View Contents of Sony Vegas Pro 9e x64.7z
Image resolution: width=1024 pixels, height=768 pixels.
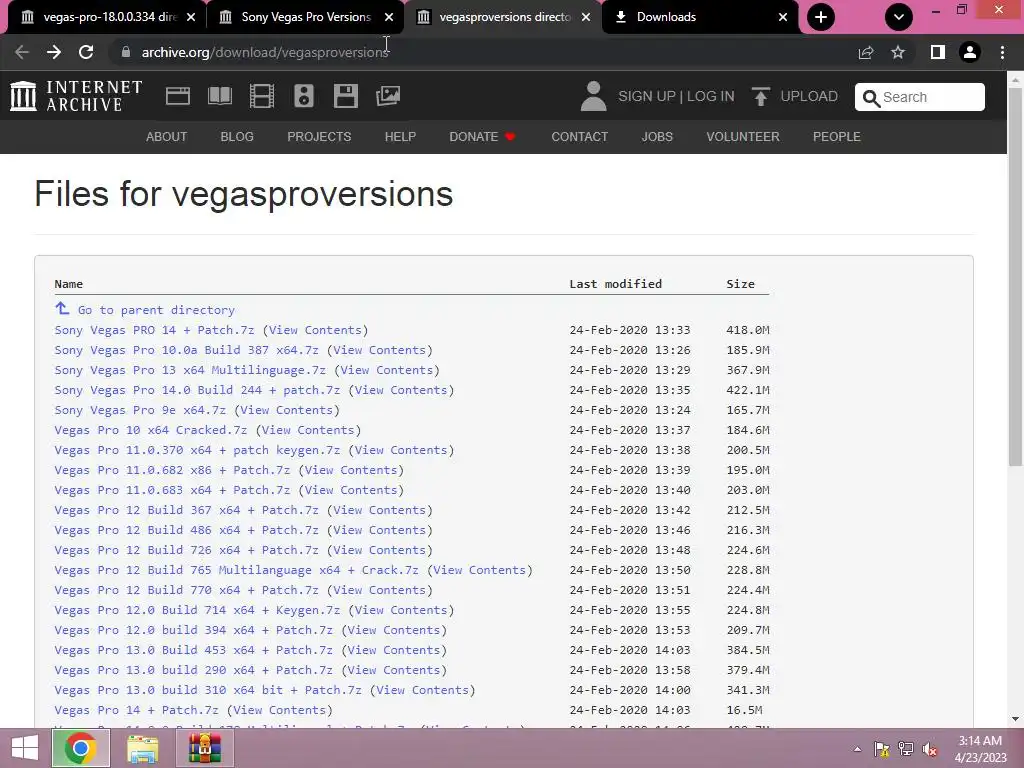(287, 410)
